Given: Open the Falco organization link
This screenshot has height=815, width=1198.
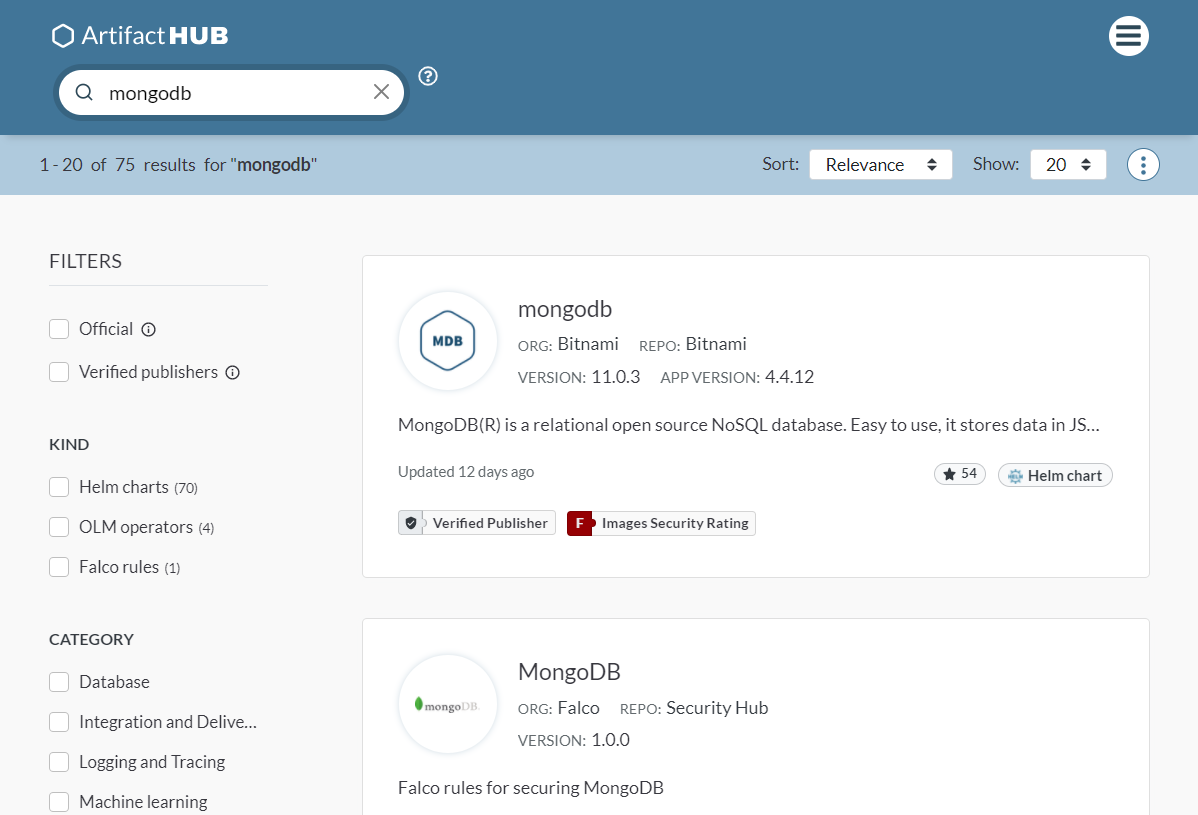Looking at the screenshot, I should tap(578, 708).
